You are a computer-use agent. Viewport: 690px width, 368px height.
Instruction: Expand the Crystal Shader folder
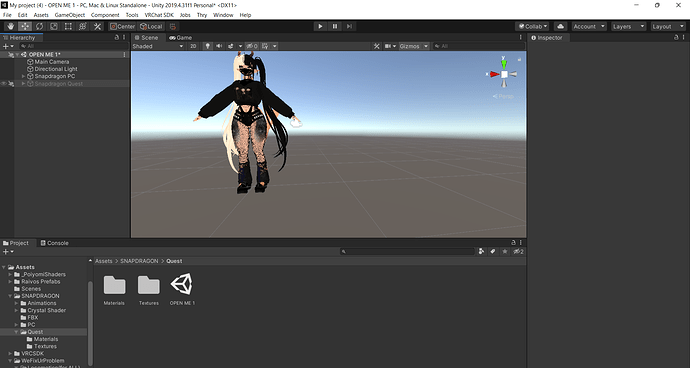[17, 310]
